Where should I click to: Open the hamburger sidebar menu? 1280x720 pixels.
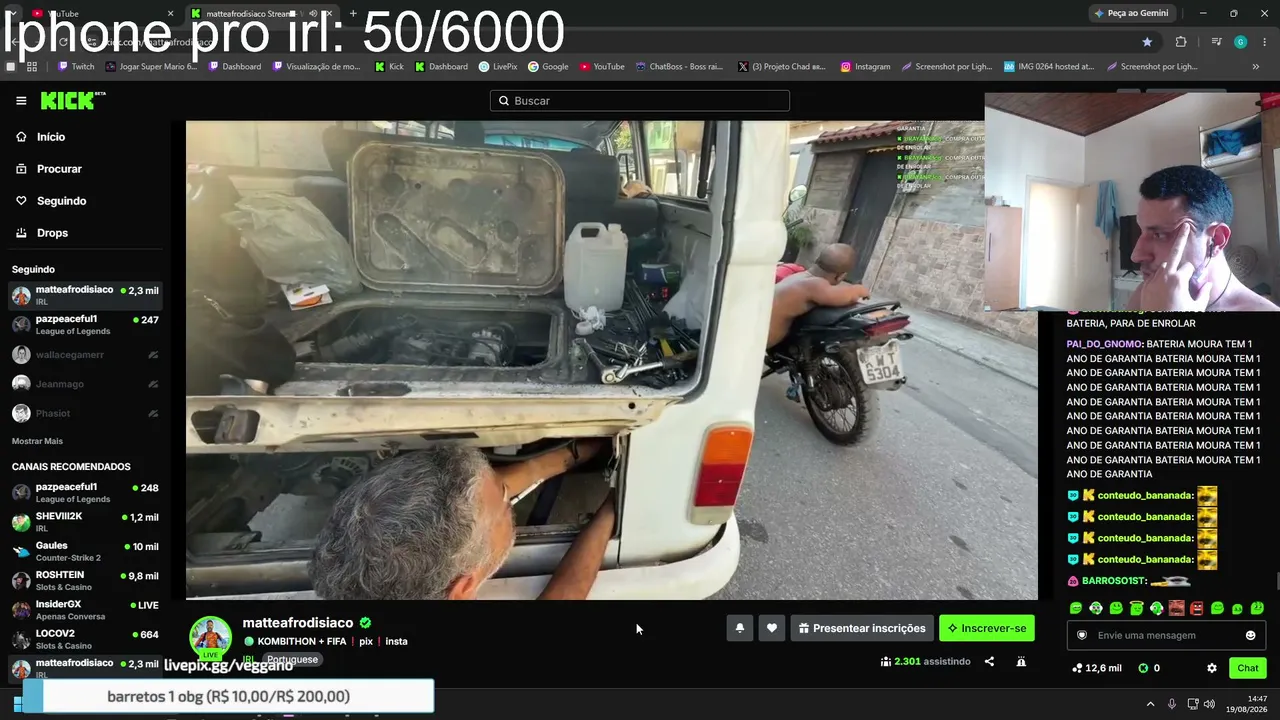(x=21, y=101)
